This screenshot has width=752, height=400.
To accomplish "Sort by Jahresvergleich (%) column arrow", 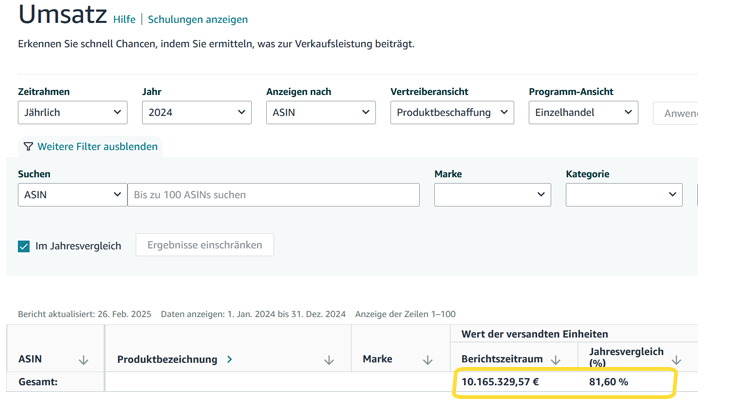I will pos(677,360).
